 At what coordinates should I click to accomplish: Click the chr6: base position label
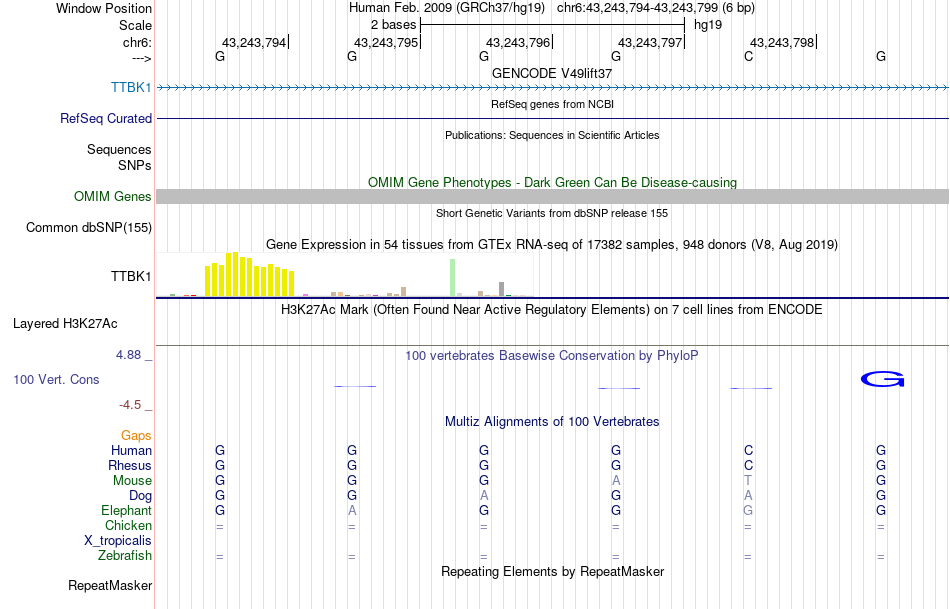137,42
